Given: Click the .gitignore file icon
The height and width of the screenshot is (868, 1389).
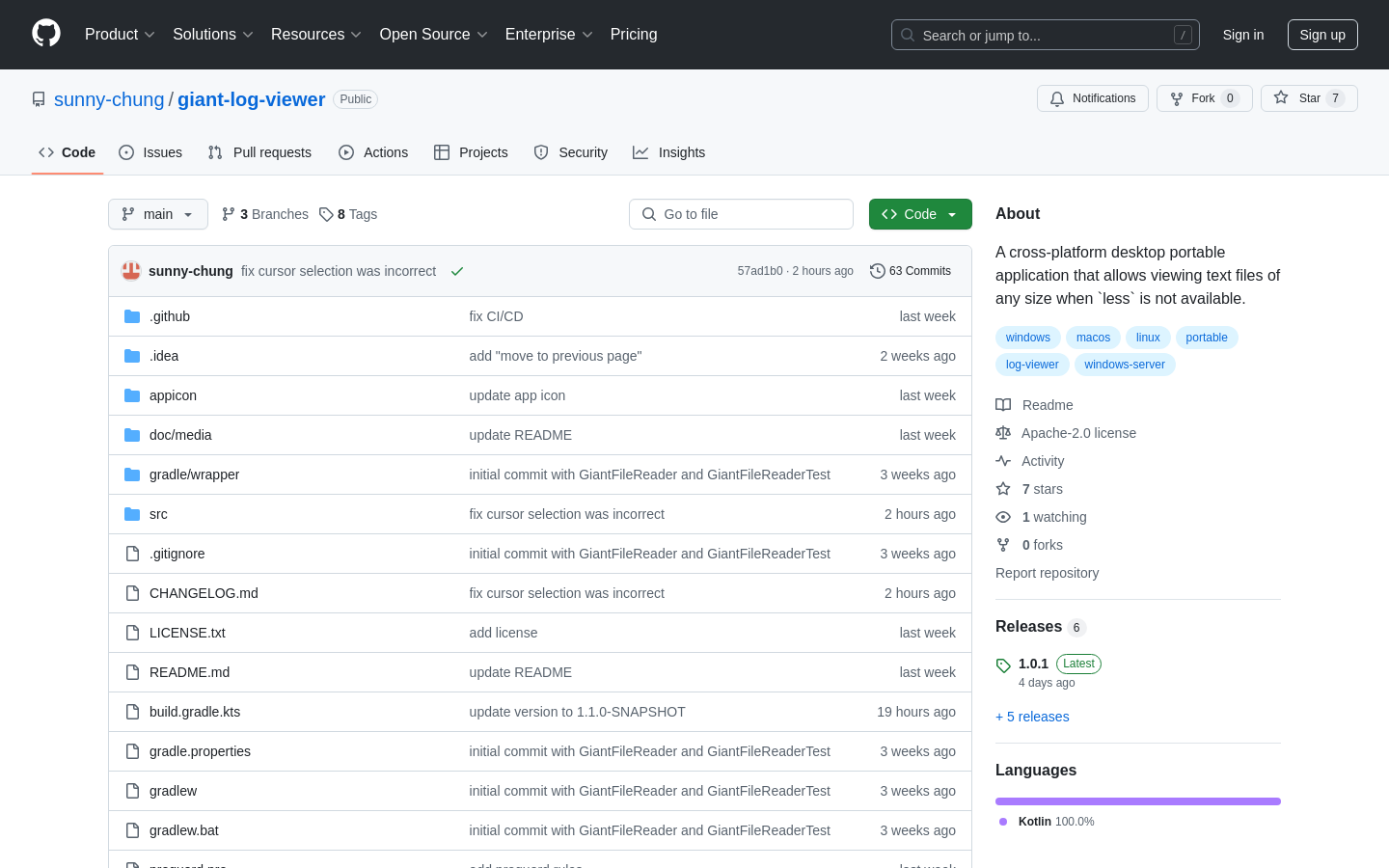Looking at the screenshot, I should [132, 554].
